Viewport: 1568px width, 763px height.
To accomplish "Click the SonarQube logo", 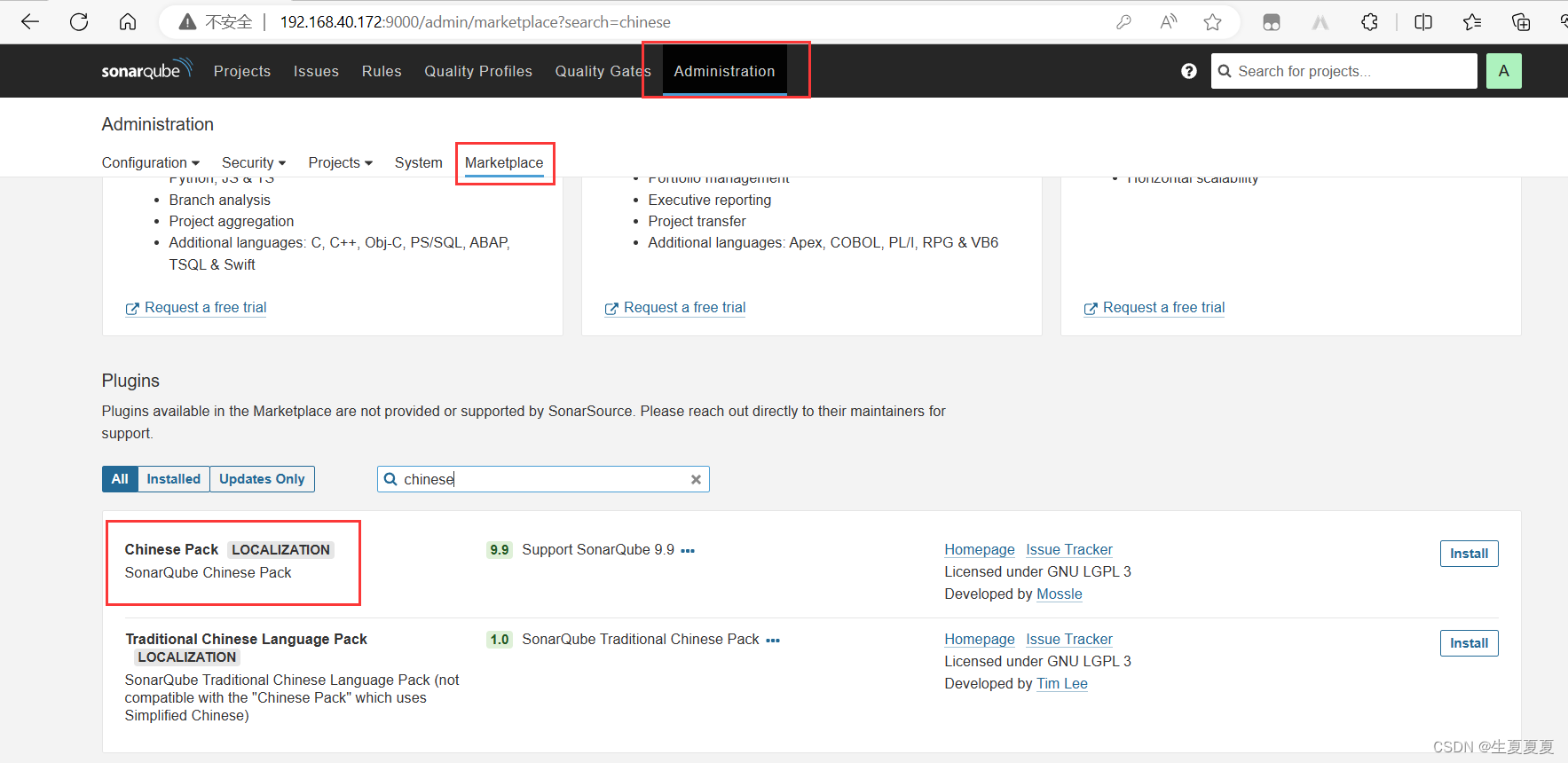I will coord(146,70).
